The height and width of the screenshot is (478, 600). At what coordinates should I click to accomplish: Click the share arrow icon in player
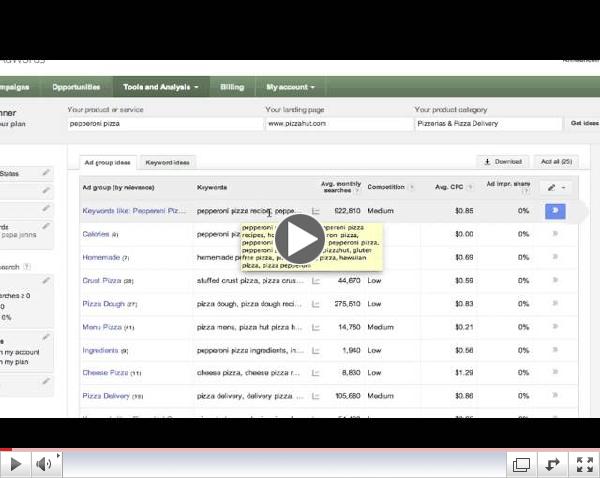click(552, 465)
